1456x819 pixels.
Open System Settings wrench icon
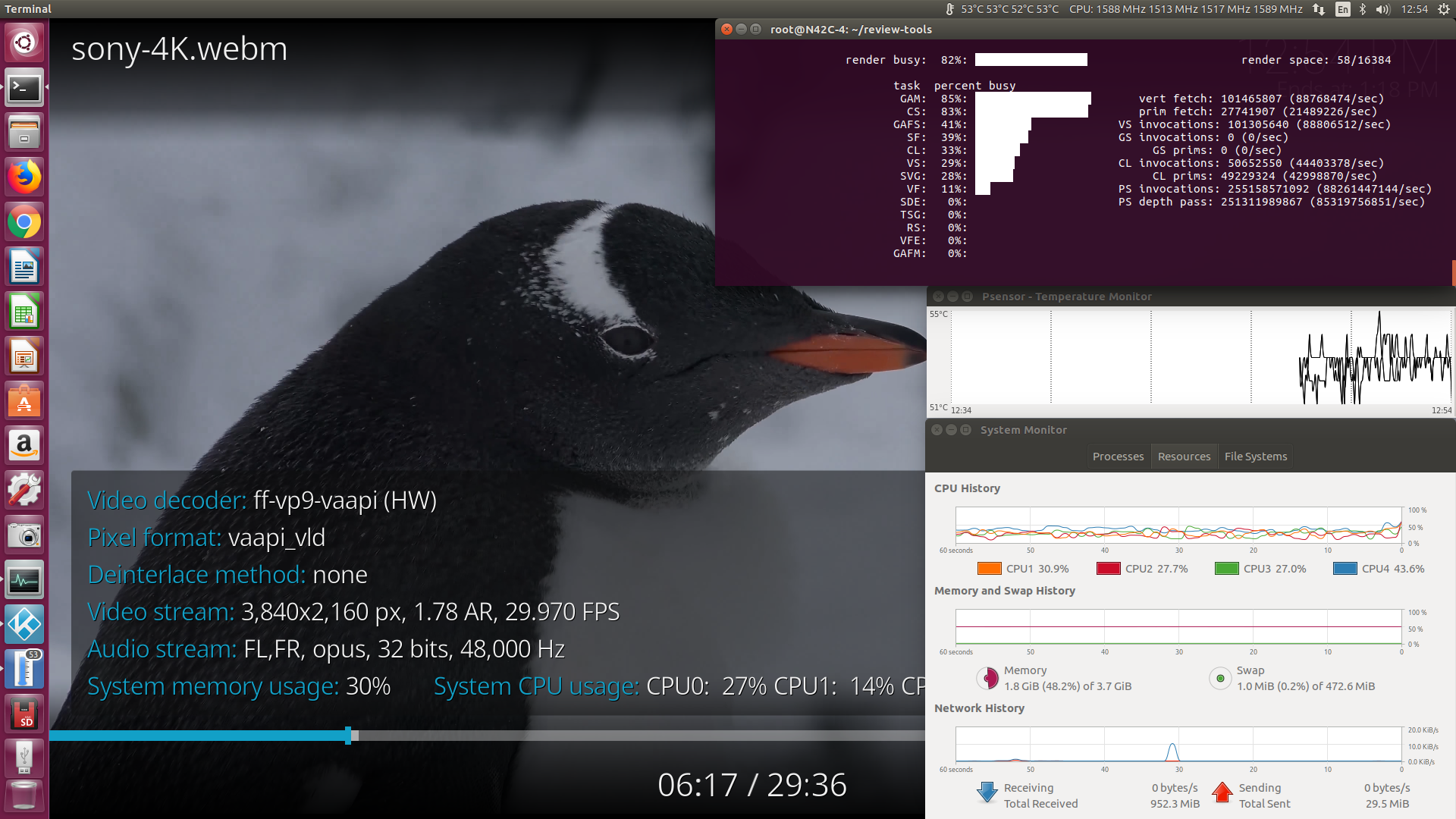pyautogui.click(x=24, y=491)
